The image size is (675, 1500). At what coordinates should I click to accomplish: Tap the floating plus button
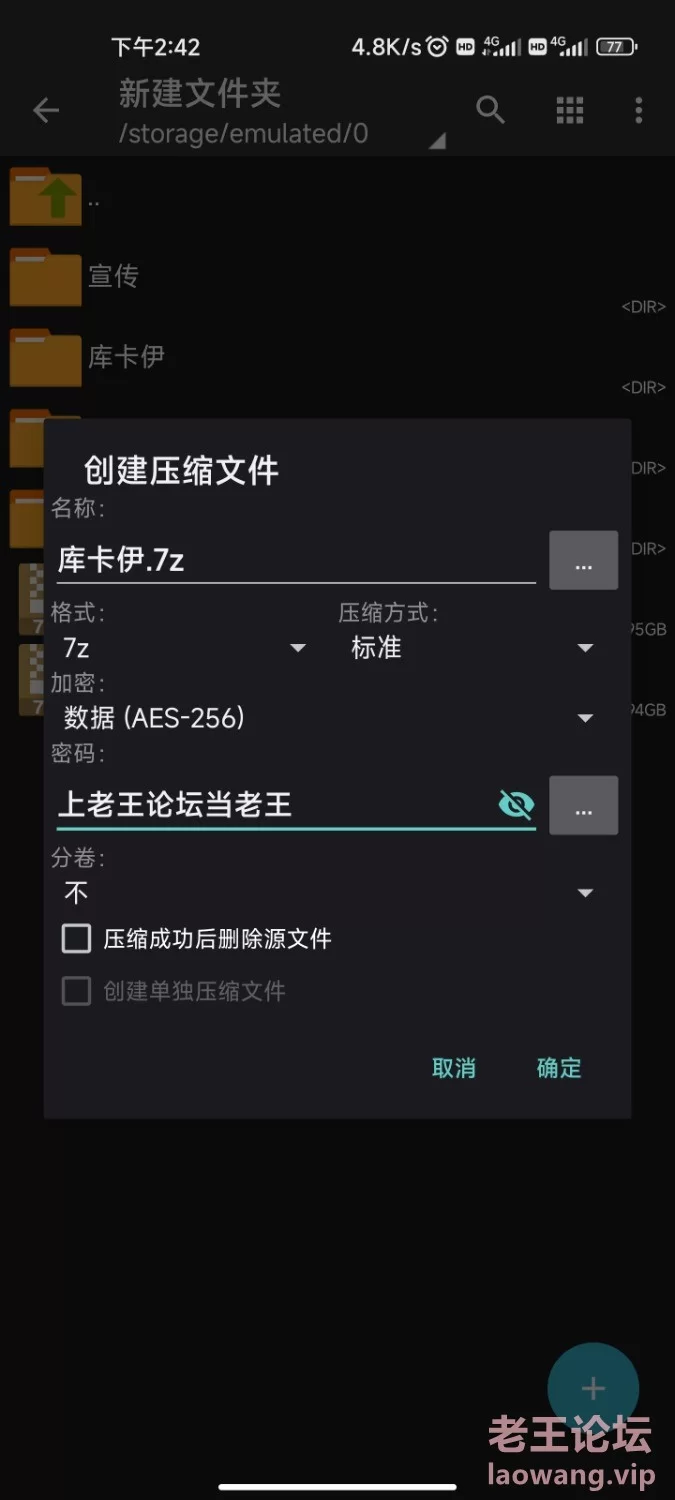coord(593,1388)
